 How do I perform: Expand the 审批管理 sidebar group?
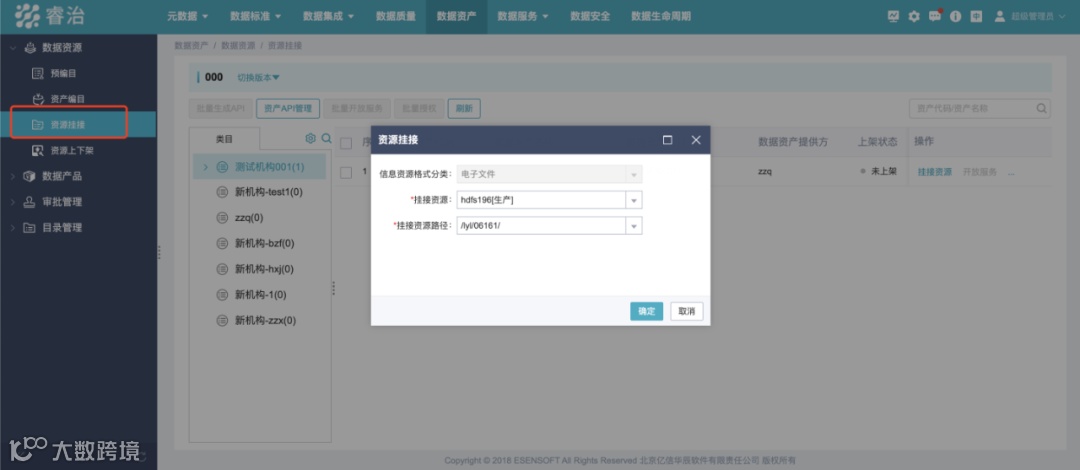13,202
